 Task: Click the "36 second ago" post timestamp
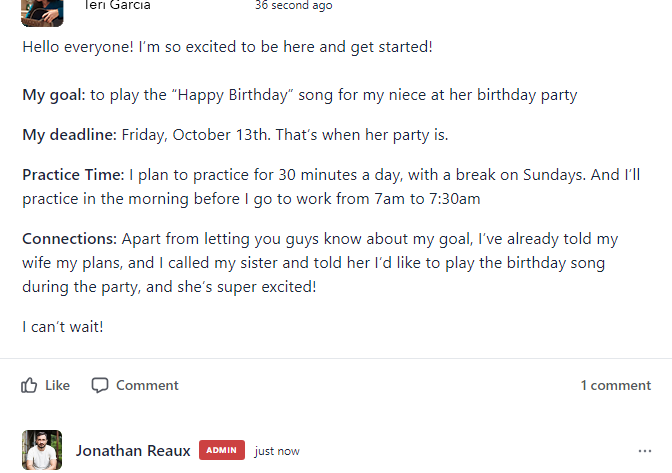294,6
